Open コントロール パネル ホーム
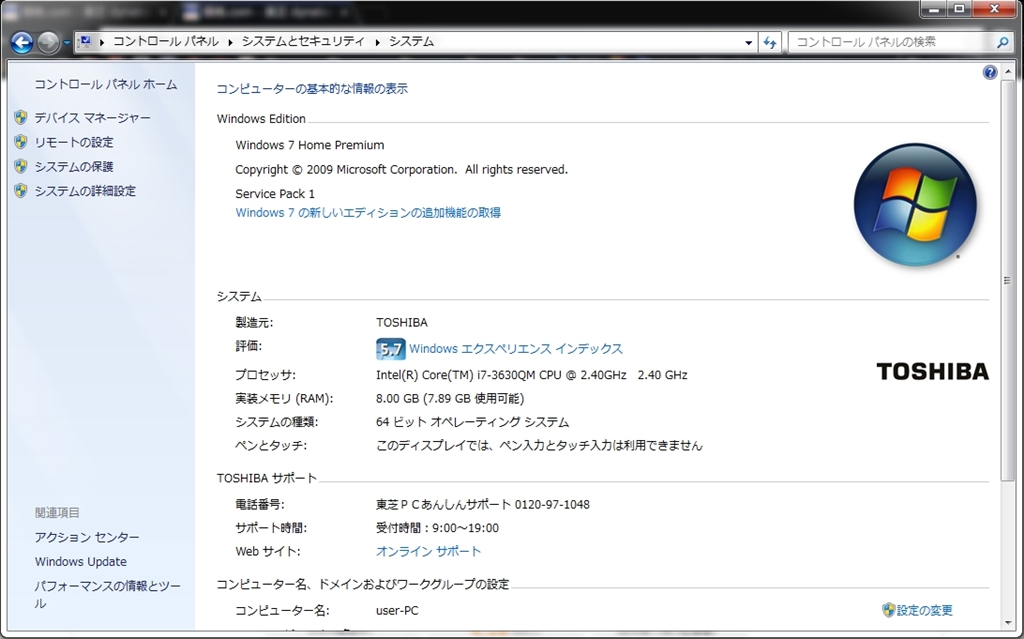The width and height of the screenshot is (1024, 639). (x=106, y=84)
